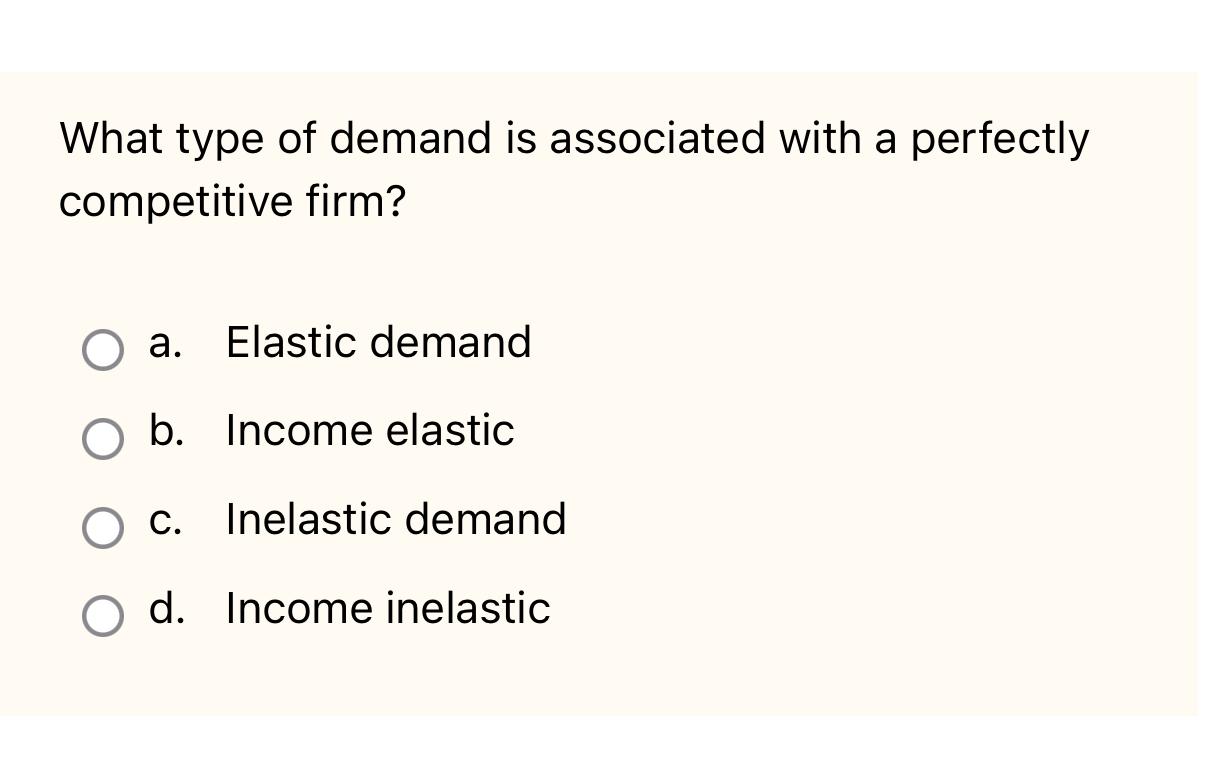Select radio button for option d

coord(103,615)
